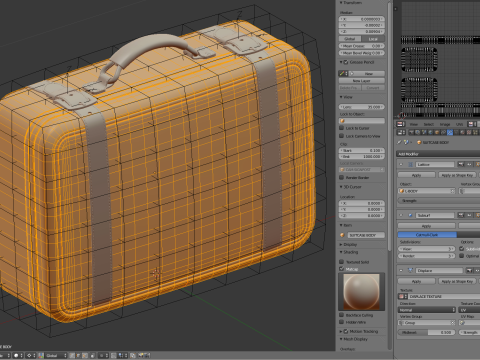Open the Texture properties tab icon
This screenshot has height=360, width=480.
point(469,132)
